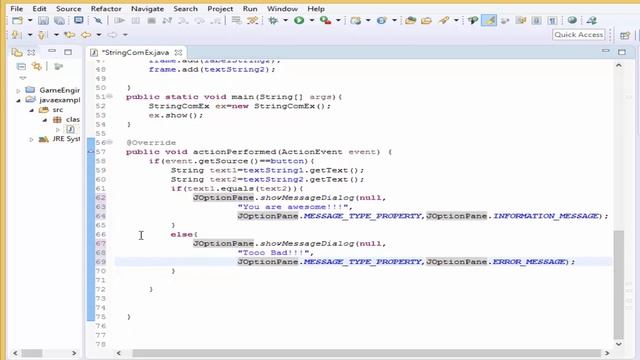The width and height of the screenshot is (640, 360).
Task: Open the External Tools dropdown arrow
Action: pyautogui.click(x=338, y=20)
